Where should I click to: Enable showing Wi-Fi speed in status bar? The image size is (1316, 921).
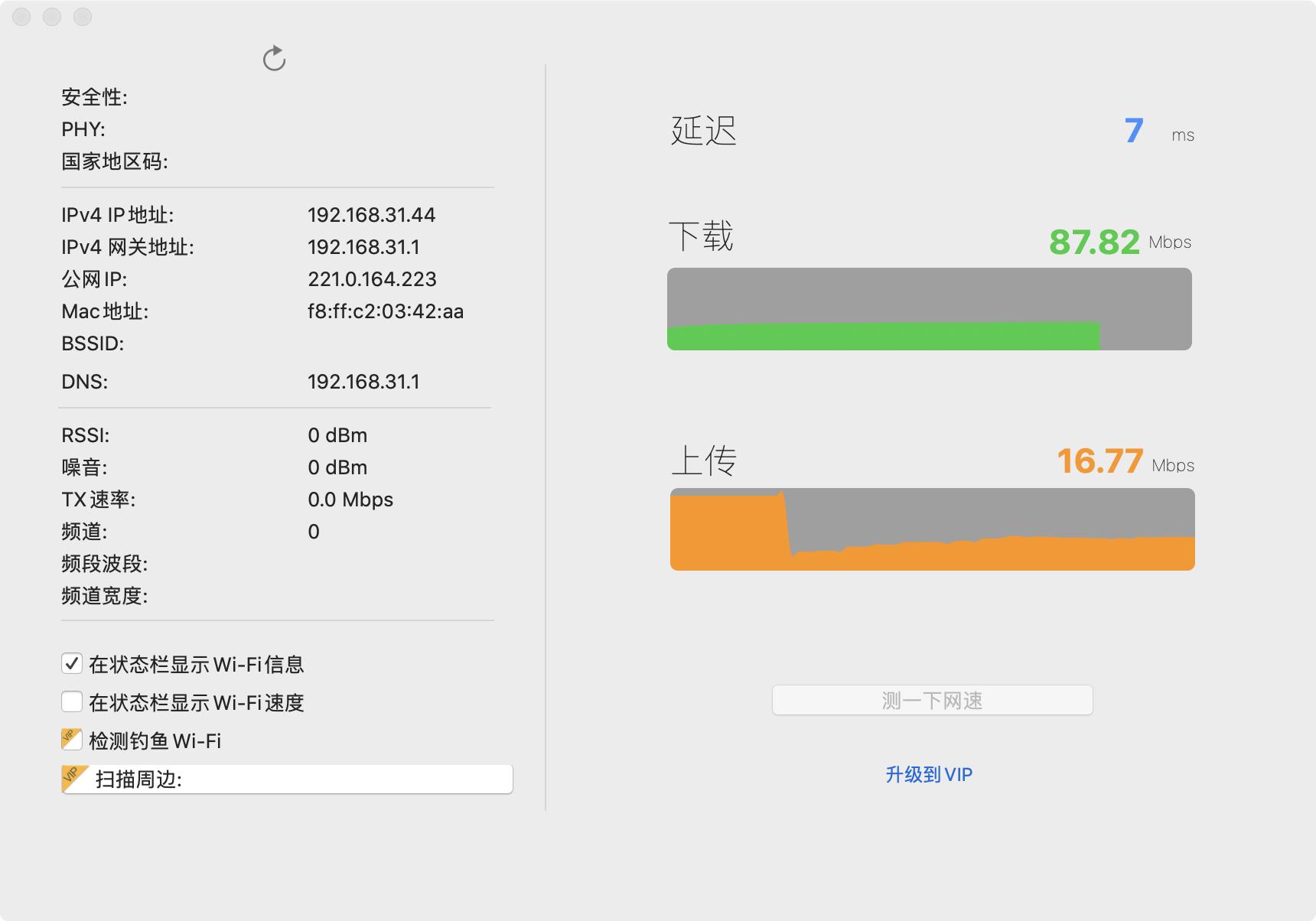coord(72,701)
